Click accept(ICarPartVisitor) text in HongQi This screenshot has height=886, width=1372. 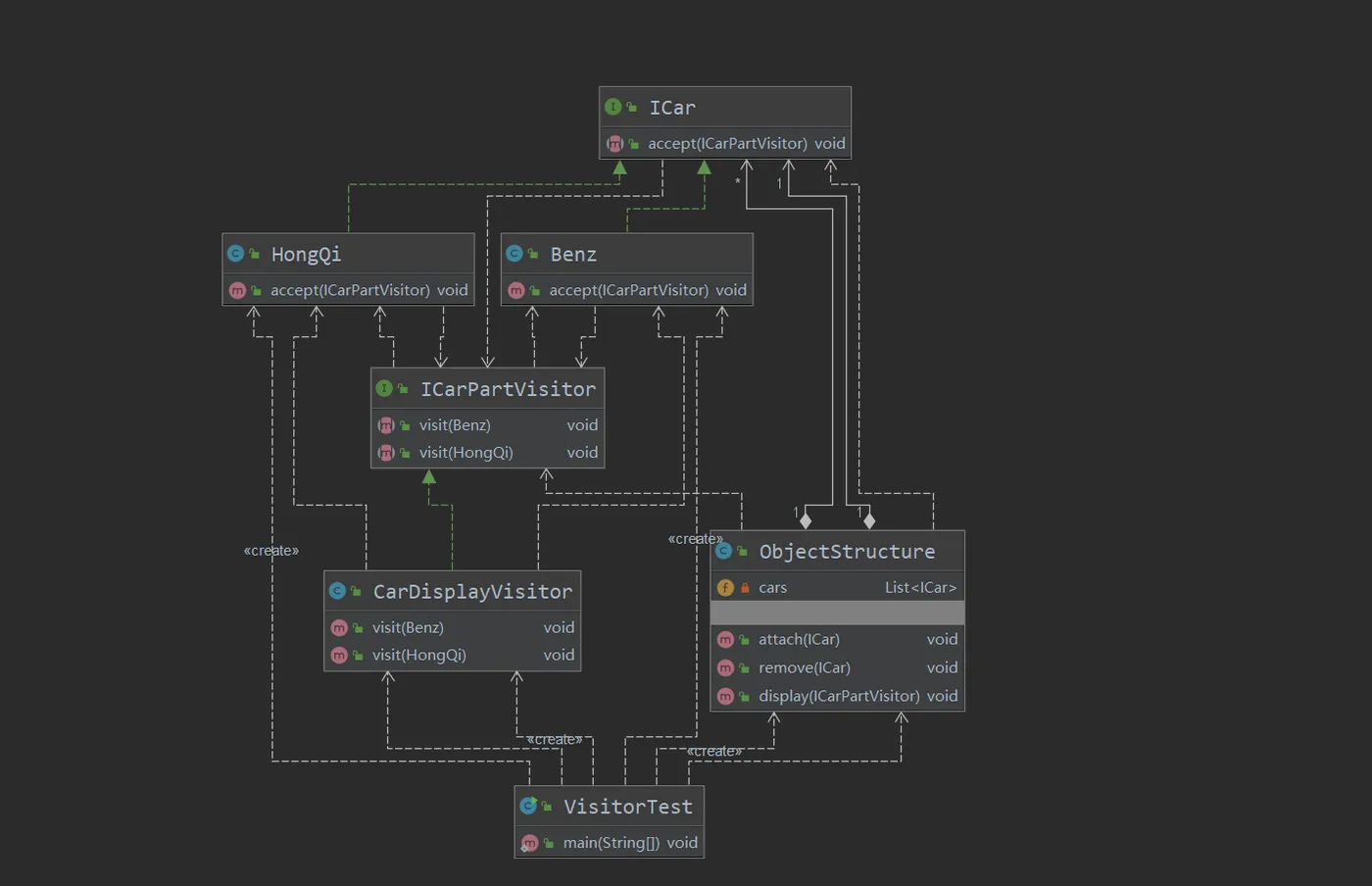point(350,290)
